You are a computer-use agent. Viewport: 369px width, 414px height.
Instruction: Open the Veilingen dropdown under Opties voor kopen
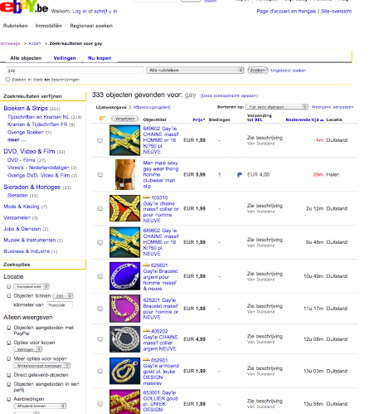28,349
